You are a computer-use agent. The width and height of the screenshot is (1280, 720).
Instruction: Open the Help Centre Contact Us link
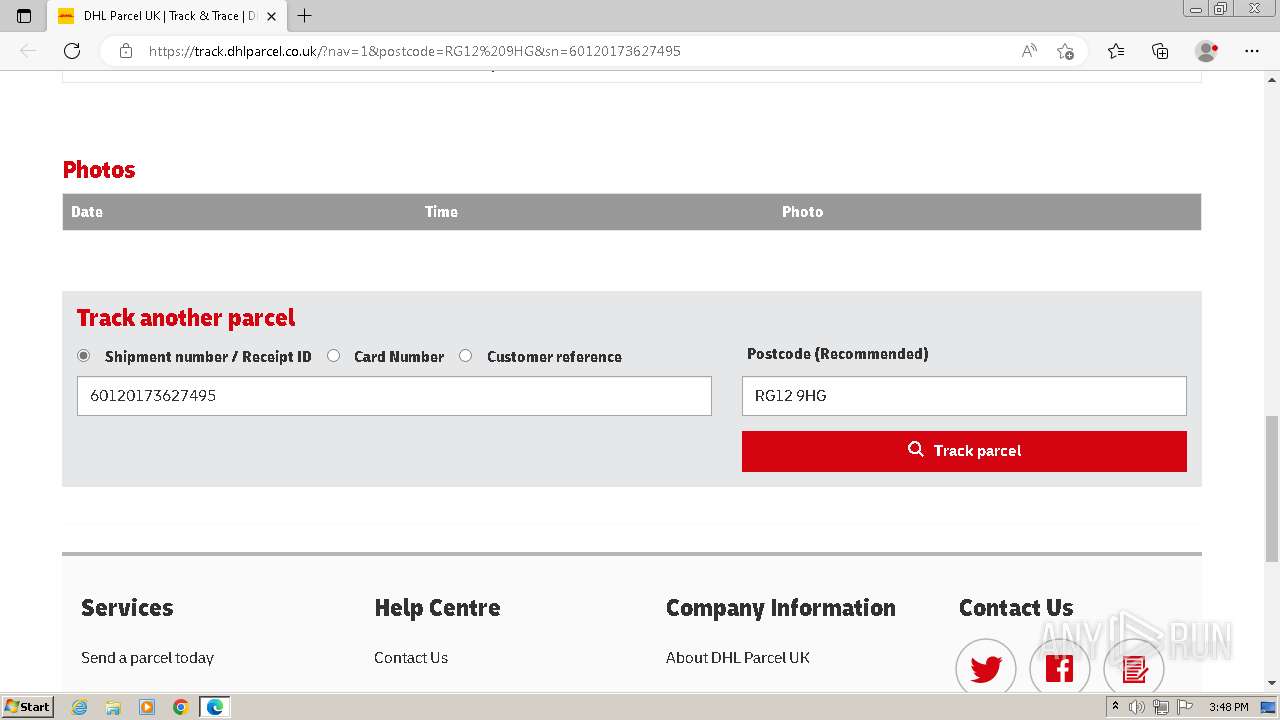[411, 657]
